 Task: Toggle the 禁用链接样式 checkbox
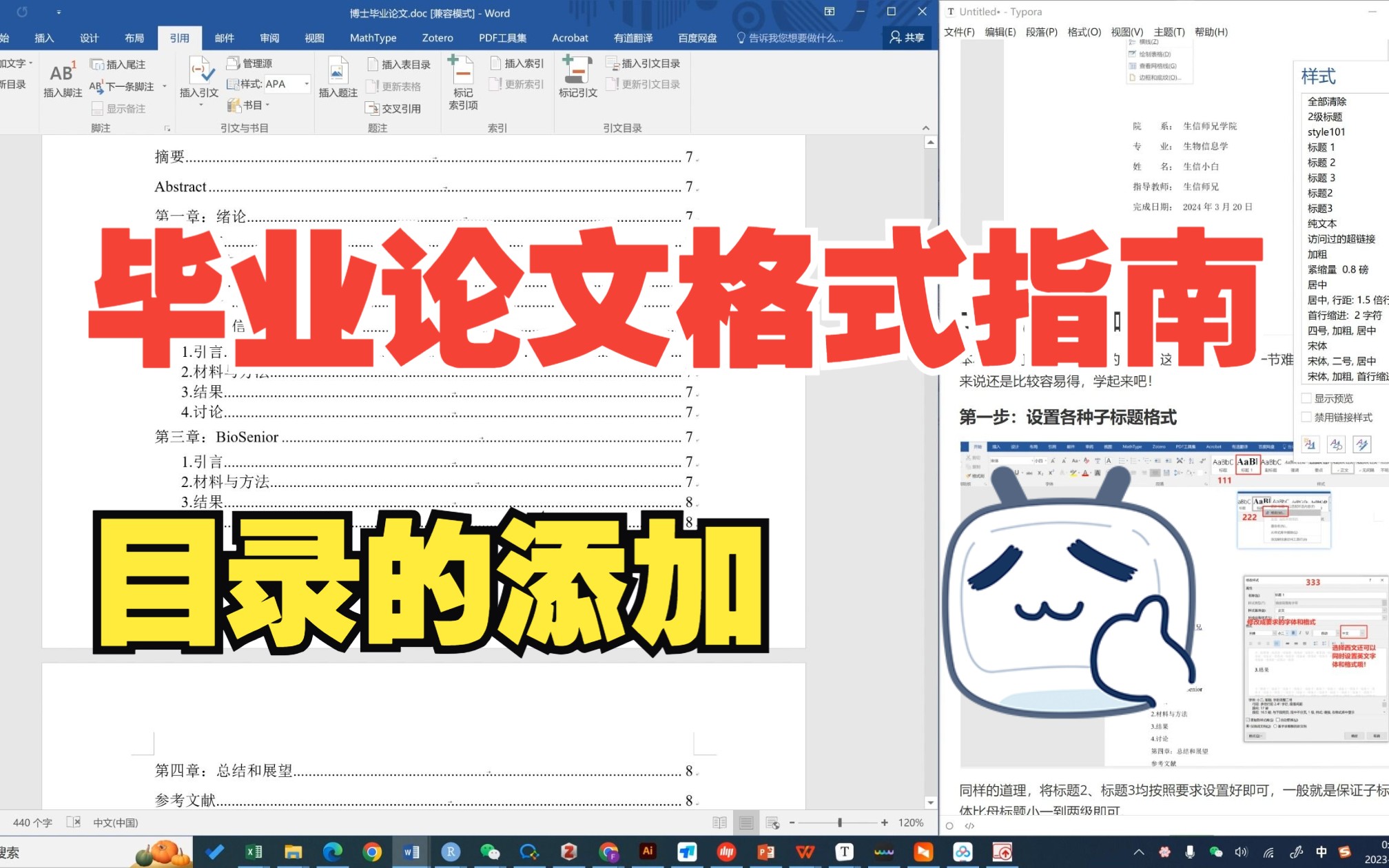1306,417
